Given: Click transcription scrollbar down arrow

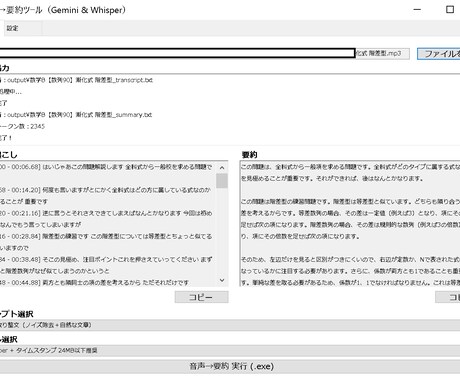Looking at the screenshot, I should (x=222, y=280).
